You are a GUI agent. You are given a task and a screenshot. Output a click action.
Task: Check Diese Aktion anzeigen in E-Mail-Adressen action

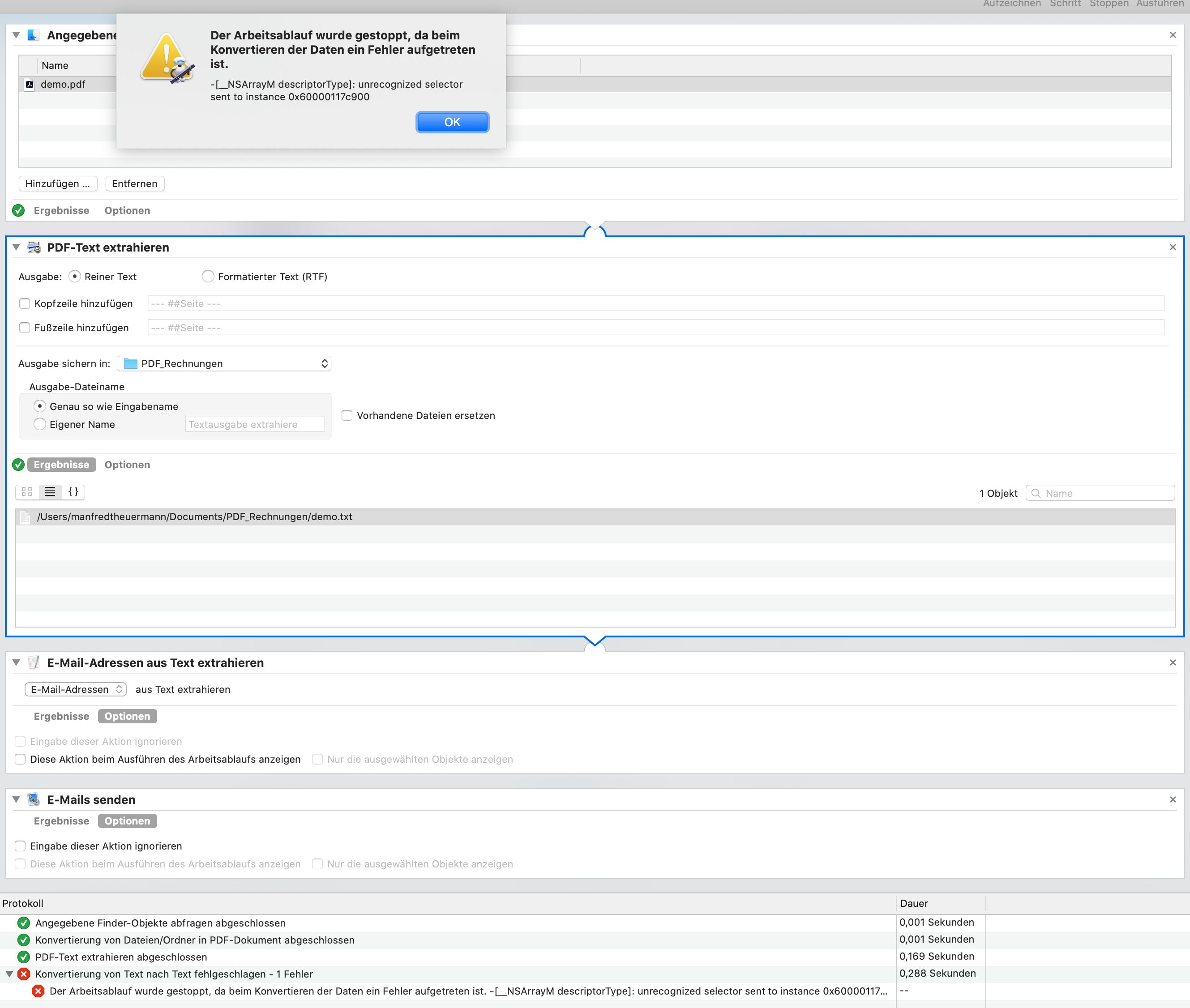(20, 760)
